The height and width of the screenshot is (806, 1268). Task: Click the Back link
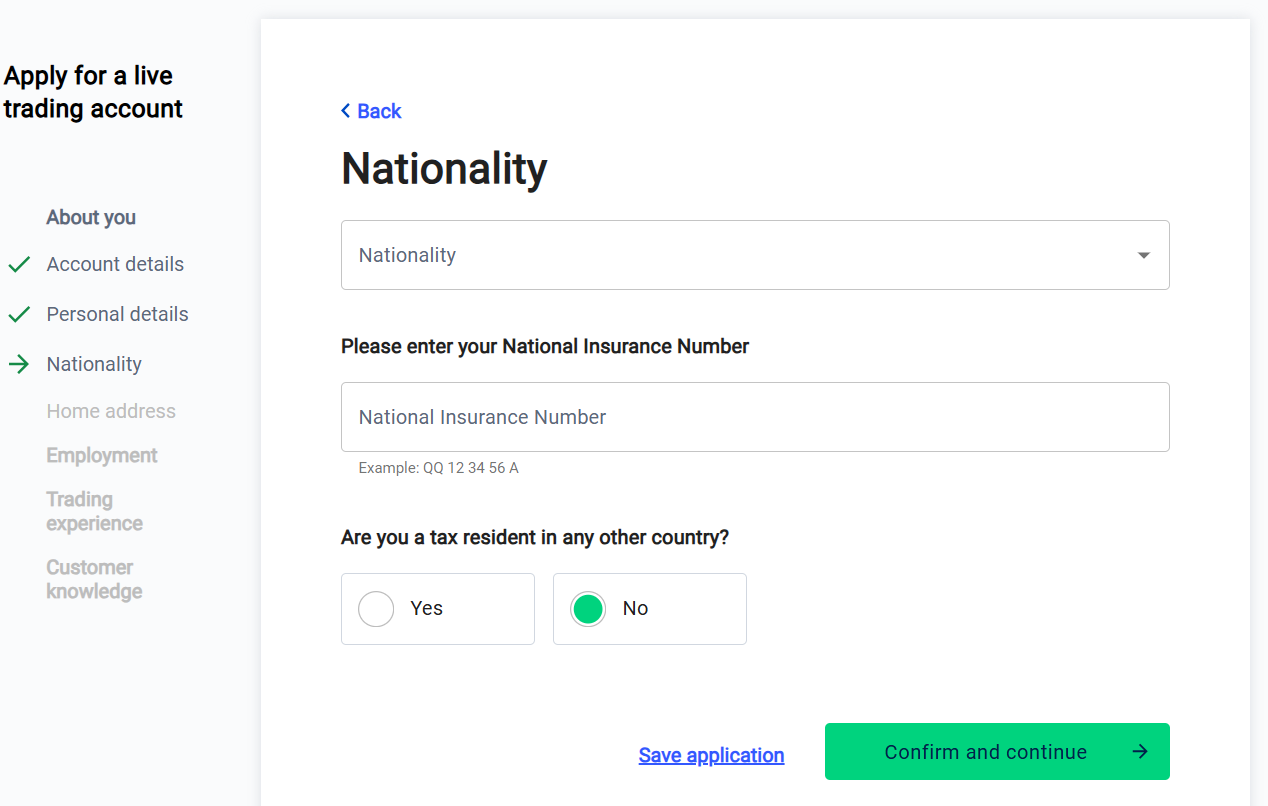pos(379,111)
